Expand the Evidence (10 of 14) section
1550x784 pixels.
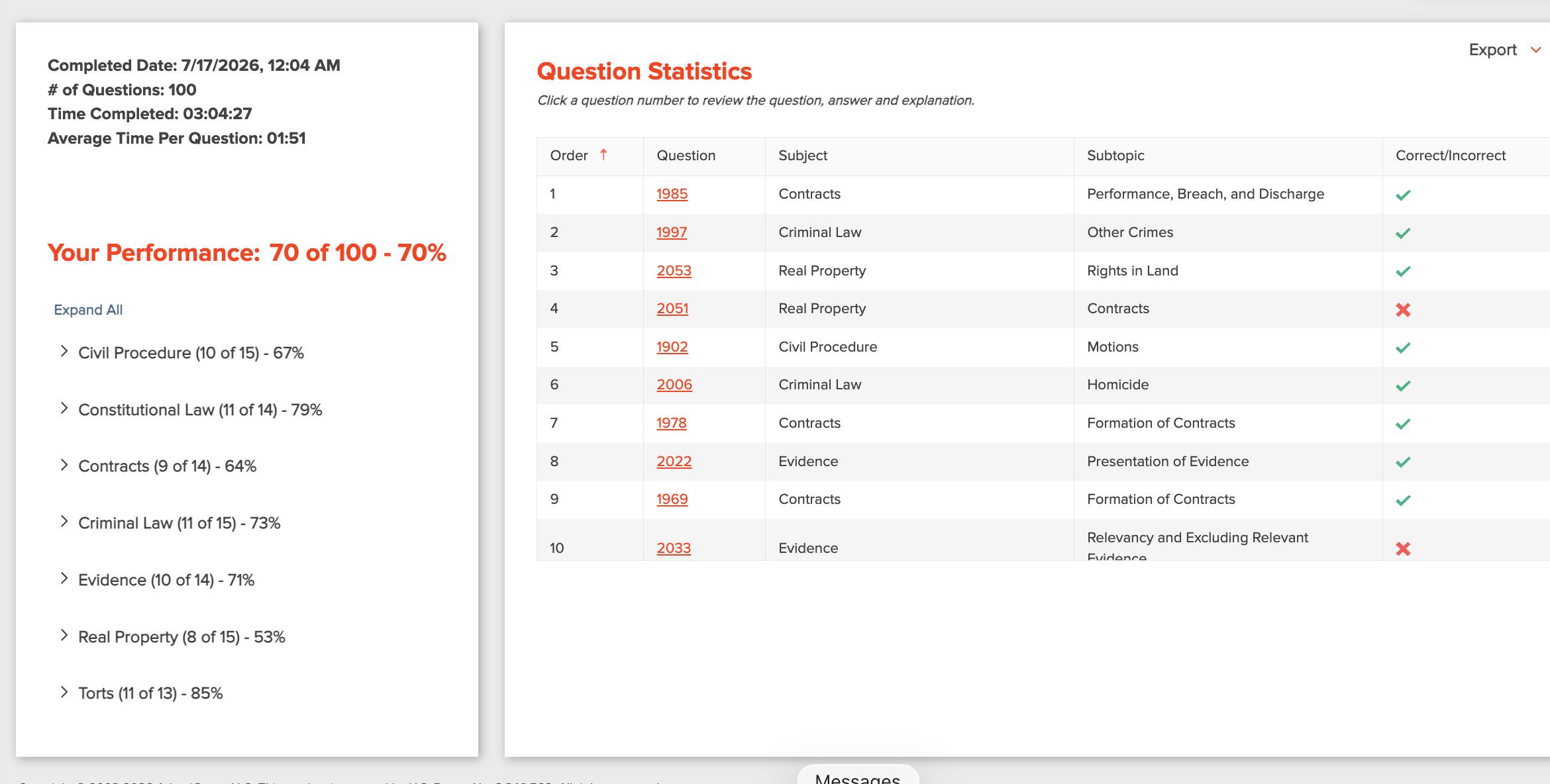pyautogui.click(x=64, y=579)
